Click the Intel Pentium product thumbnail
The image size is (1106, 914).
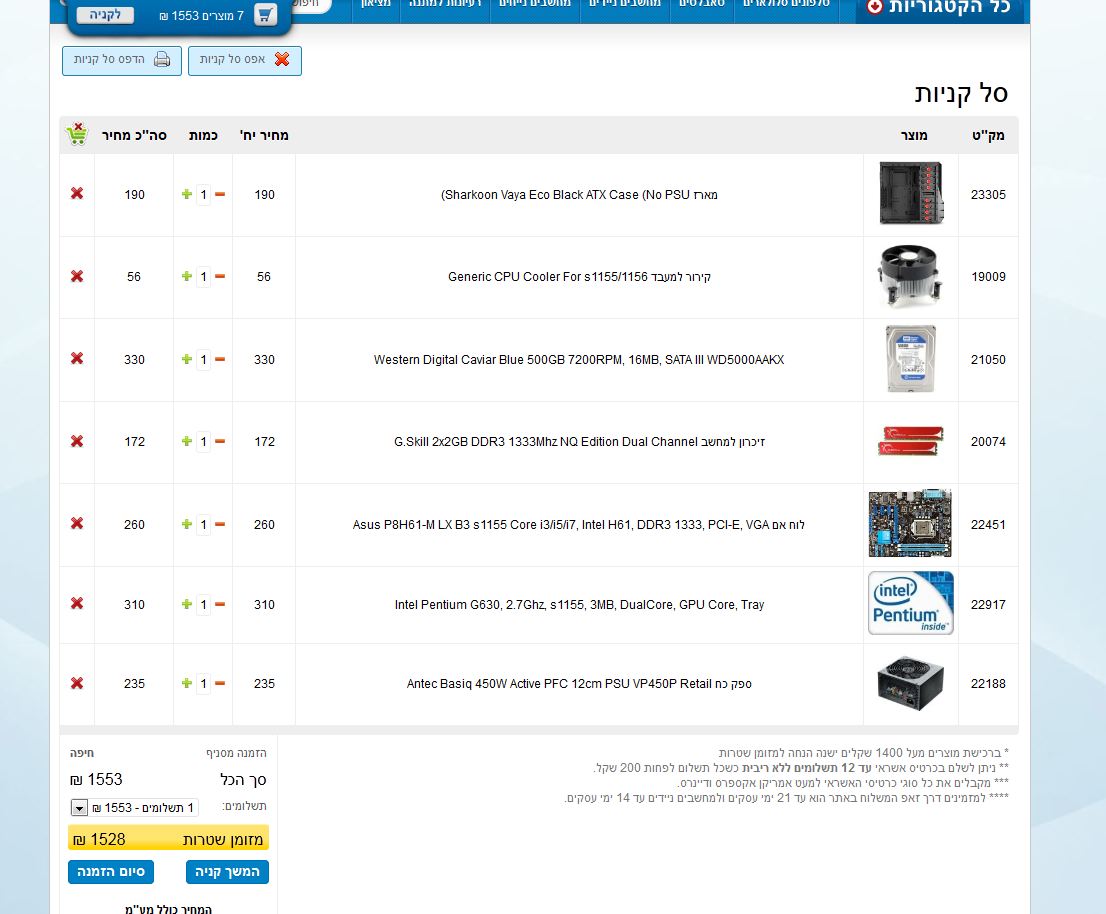tap(910, 604)
